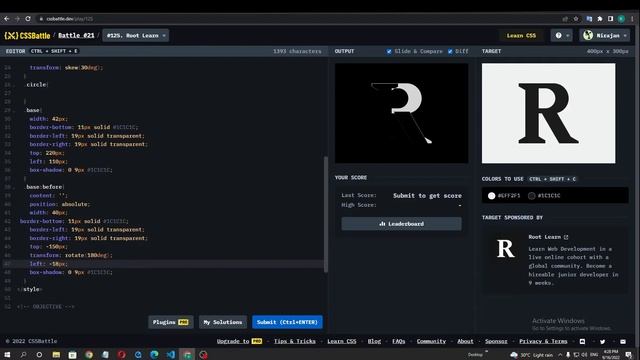Click the code line 'transform: skew(30deg);'
Viewport: 640px width, 360px height.
tap(66, 68)
